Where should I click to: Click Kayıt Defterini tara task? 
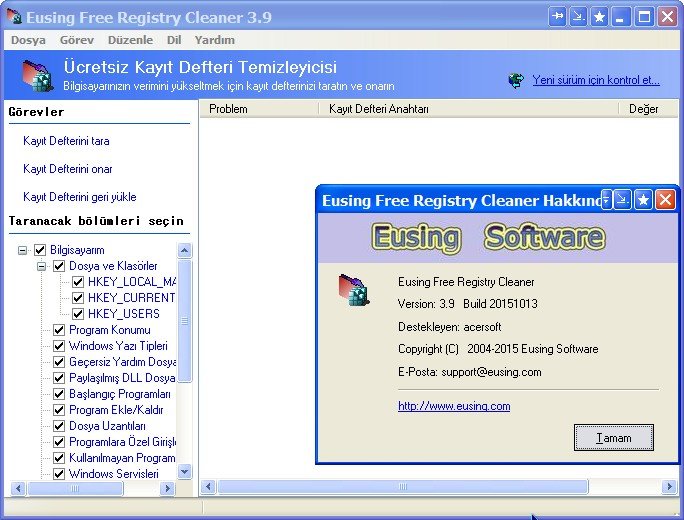tap(66, 141)
